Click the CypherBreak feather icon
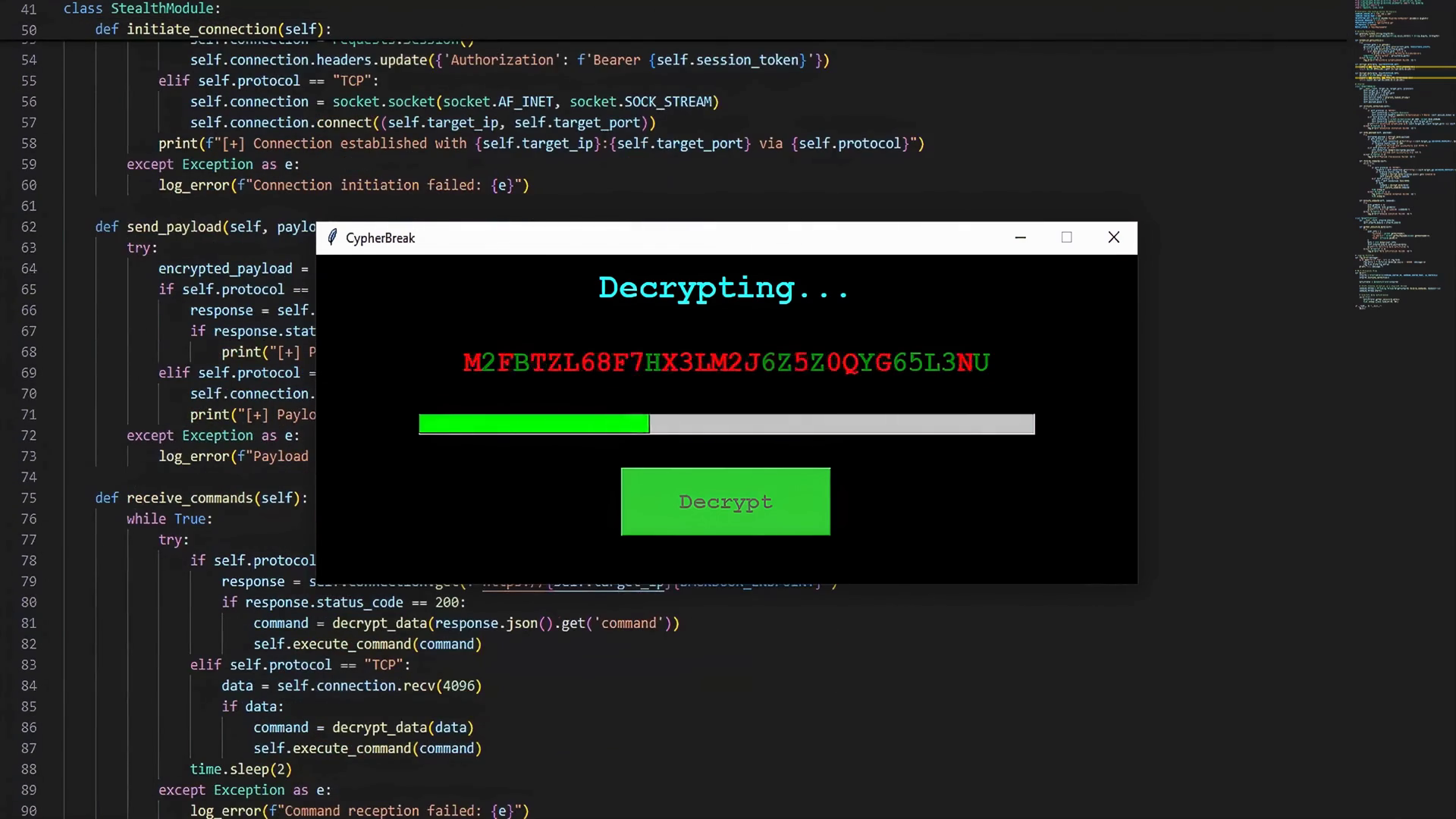 coord(332,238)
